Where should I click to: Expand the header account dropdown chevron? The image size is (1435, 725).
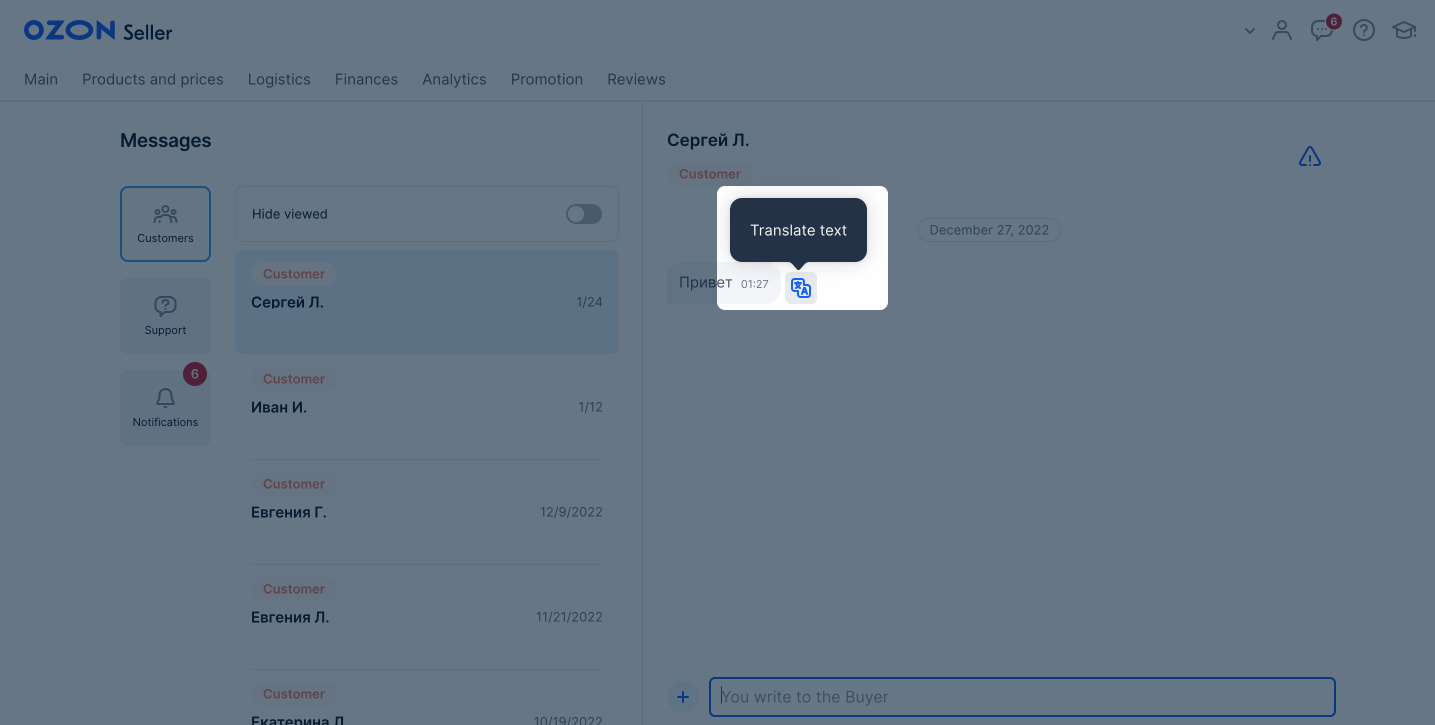[1250, 31]
